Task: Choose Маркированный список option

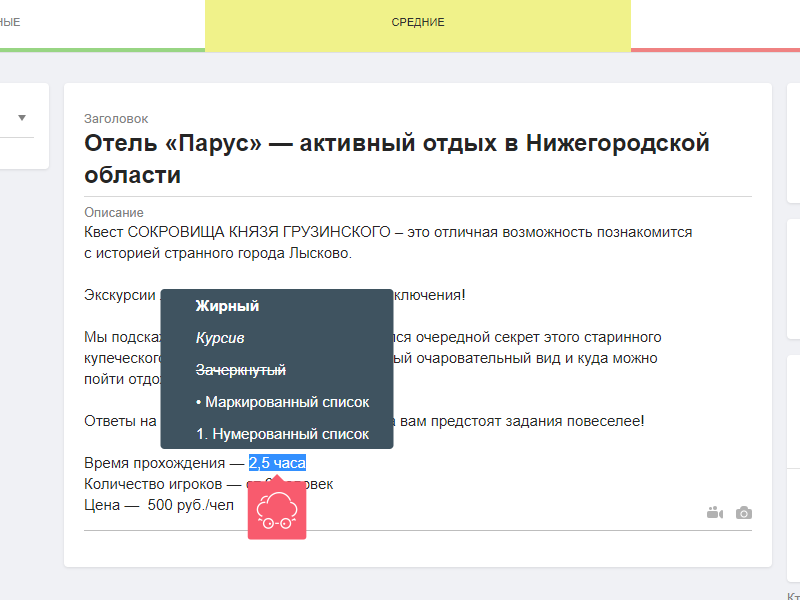Action: point(282,402)
